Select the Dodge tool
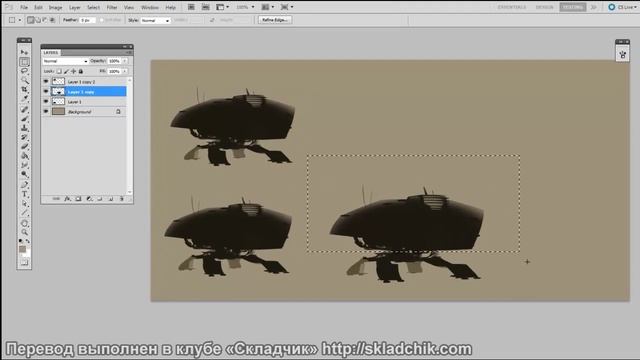 [24, 174]
